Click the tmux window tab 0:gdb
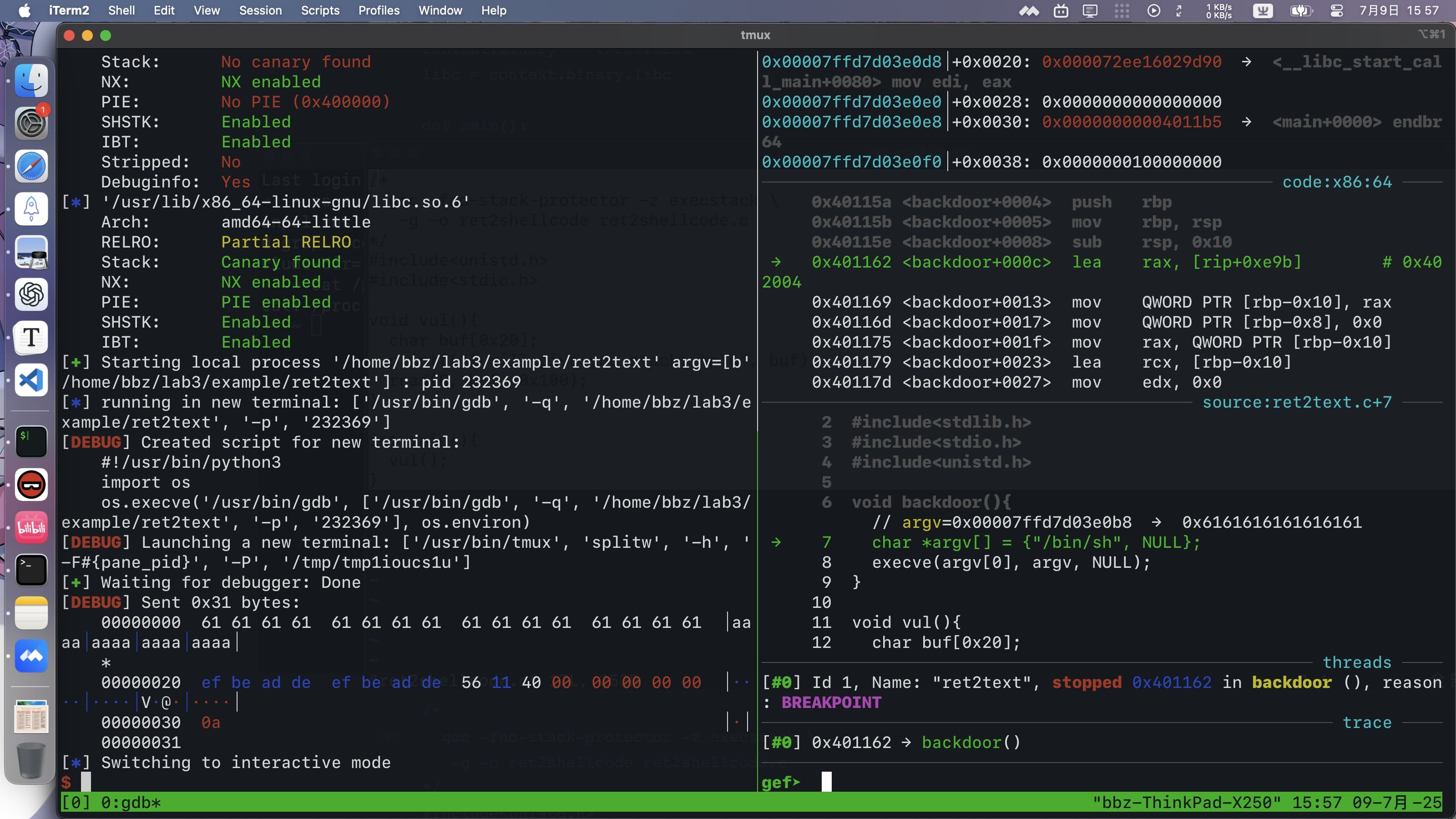The width and height of the screenshot is (1456, 819). 131,803
